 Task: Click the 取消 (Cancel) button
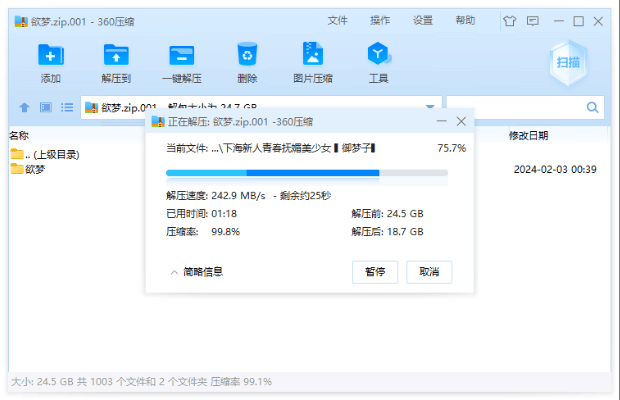429,272
